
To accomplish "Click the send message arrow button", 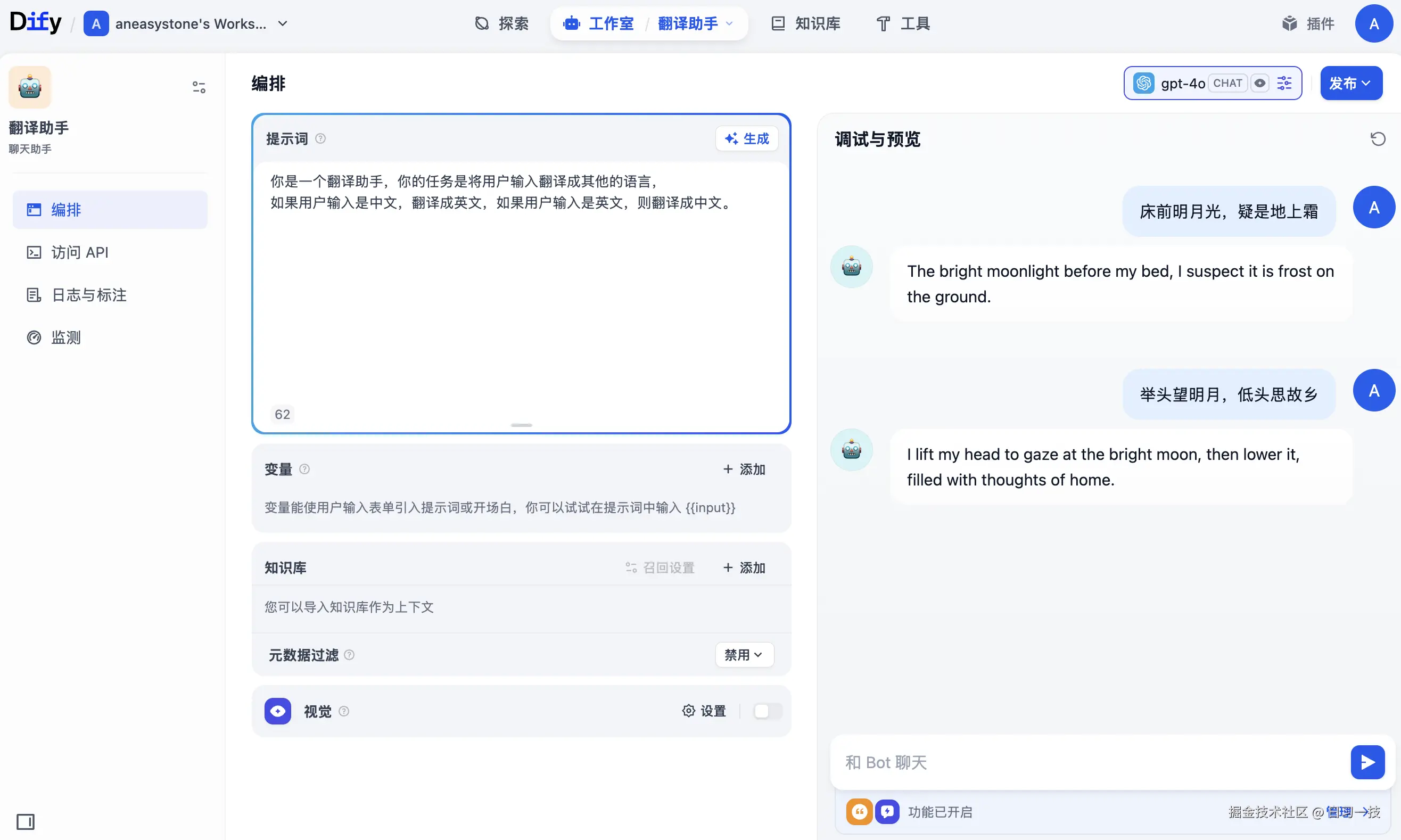I will (x=1366, y=762).
